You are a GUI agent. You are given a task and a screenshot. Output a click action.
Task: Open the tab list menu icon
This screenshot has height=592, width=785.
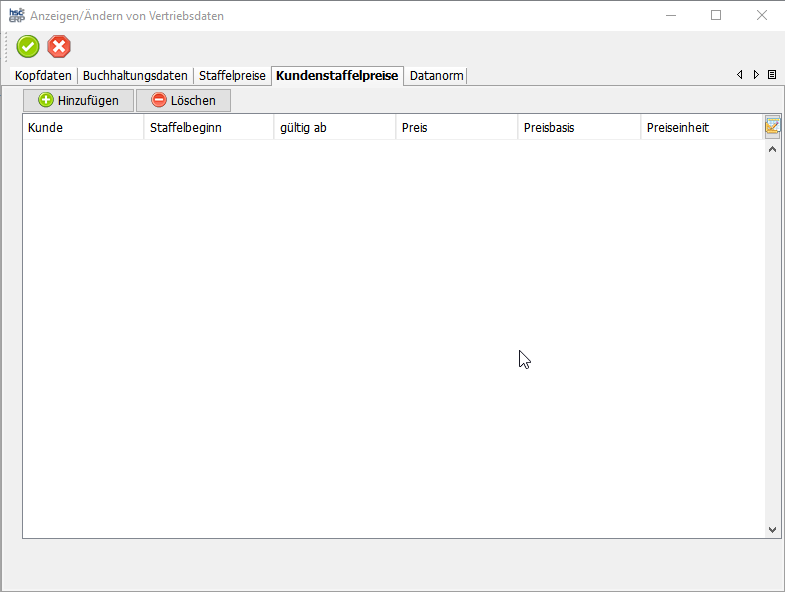coord(771,75)
